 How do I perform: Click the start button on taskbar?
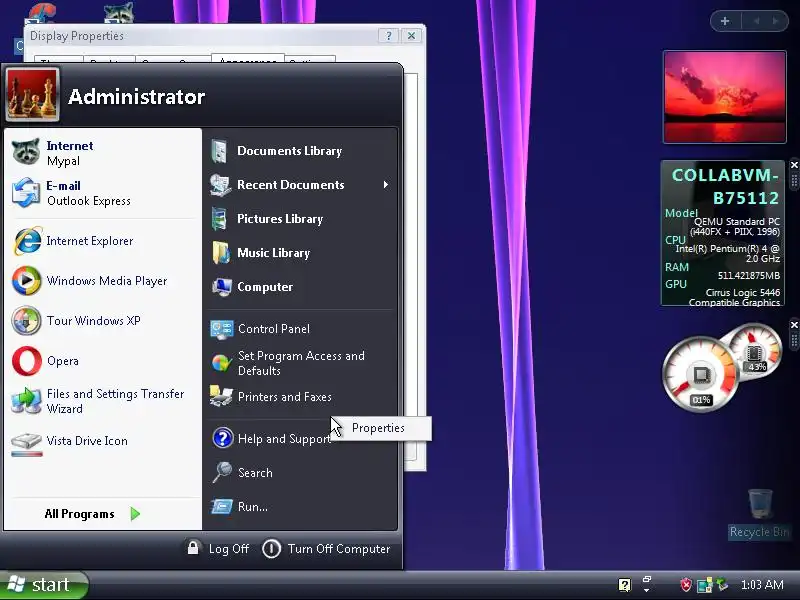point(44,585)
